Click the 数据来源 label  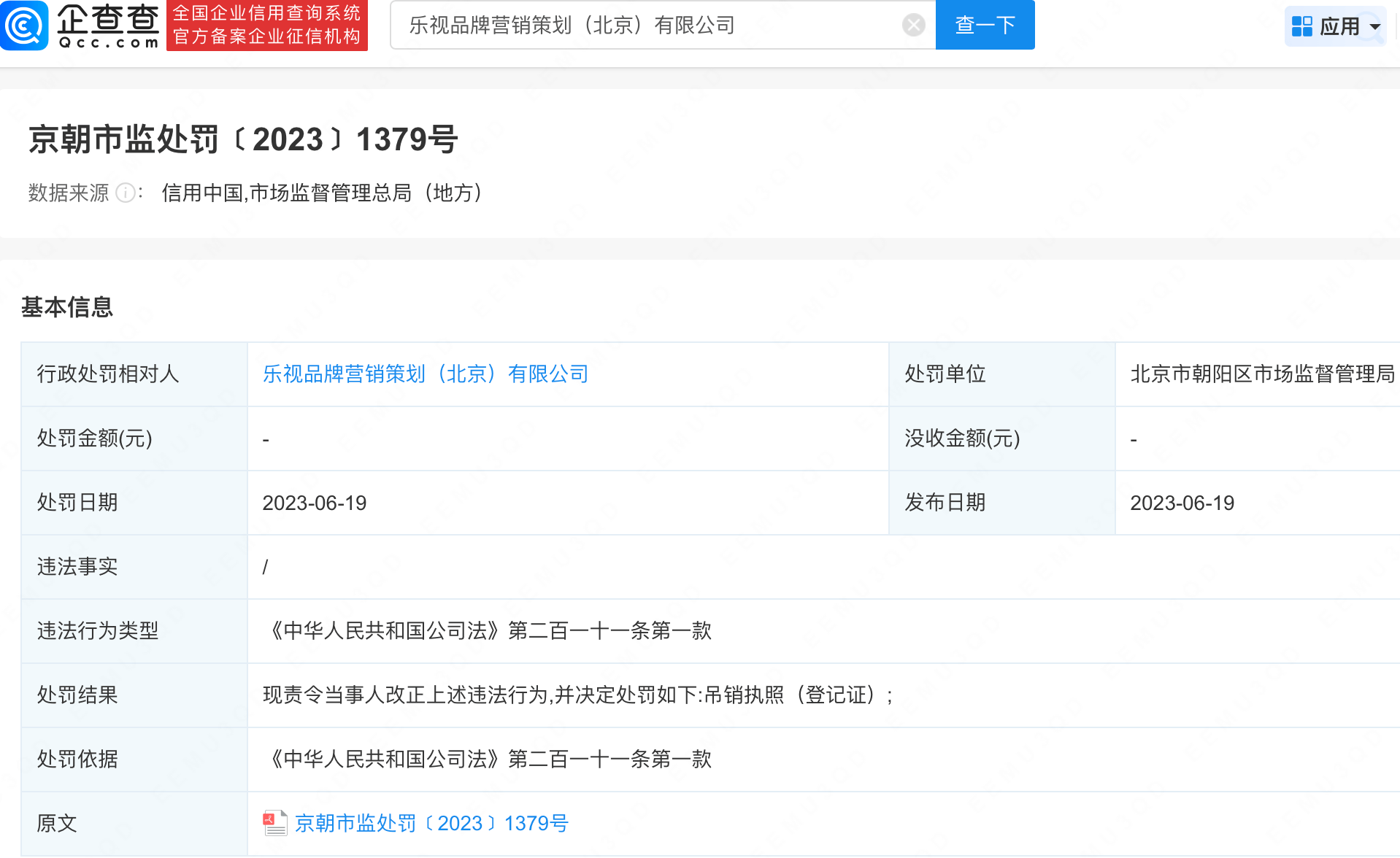(69, 193)
